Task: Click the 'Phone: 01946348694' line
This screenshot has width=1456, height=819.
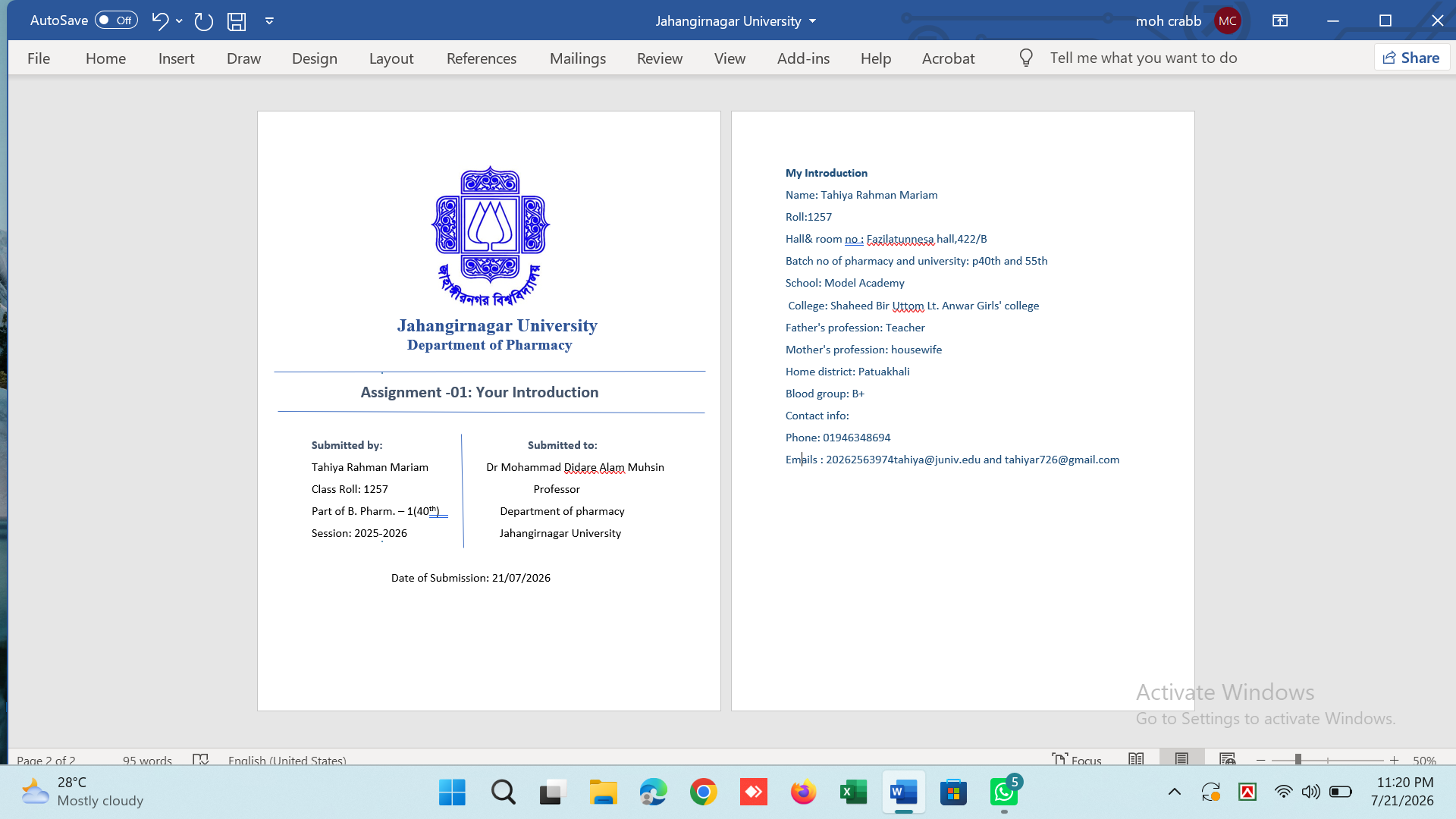Action: (838, 438)
